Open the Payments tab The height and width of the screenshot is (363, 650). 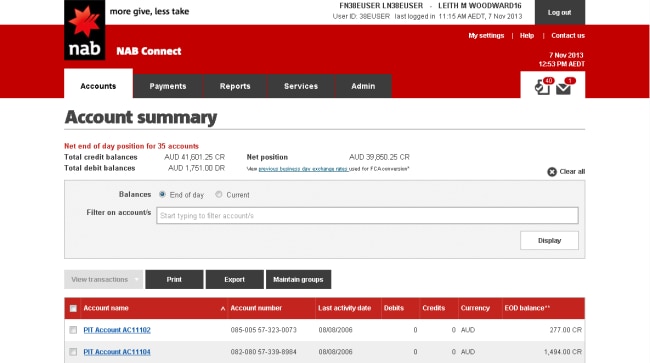click(168, 86)
